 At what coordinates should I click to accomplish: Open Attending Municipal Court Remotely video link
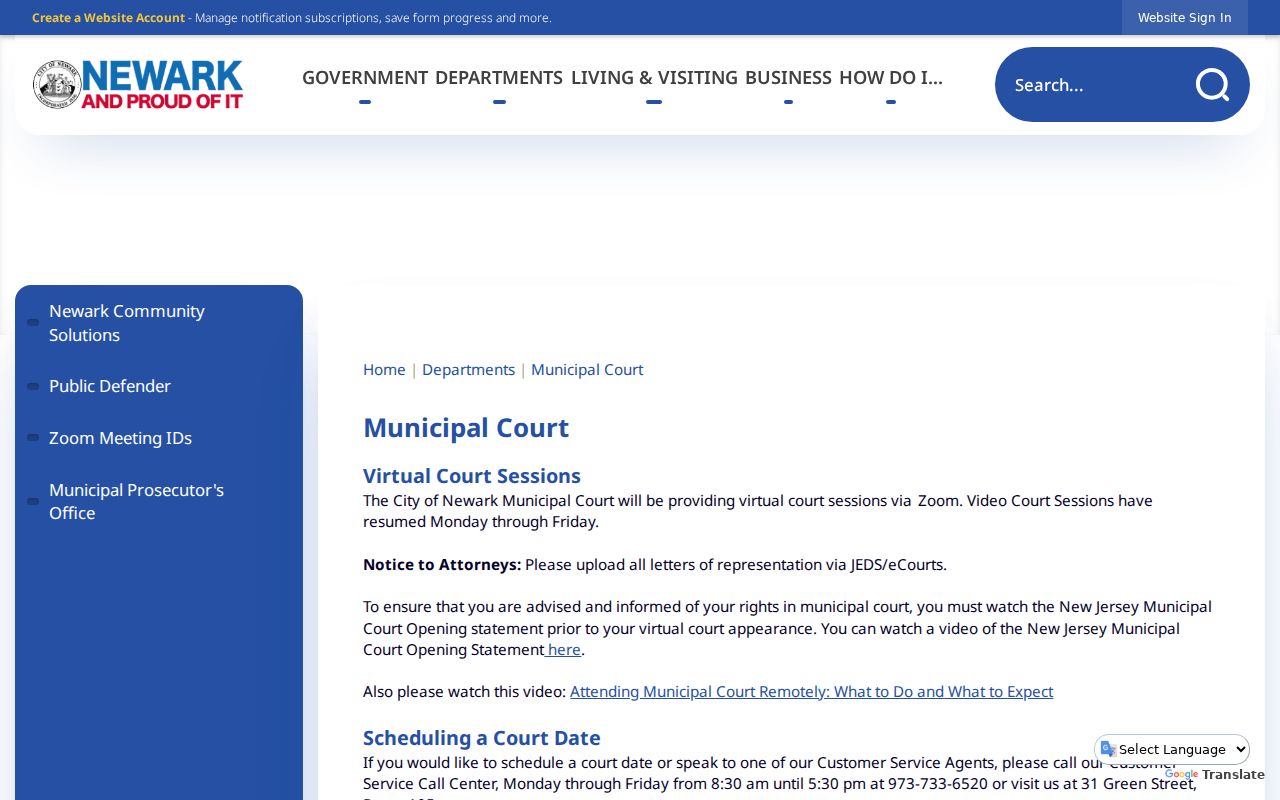811,692
